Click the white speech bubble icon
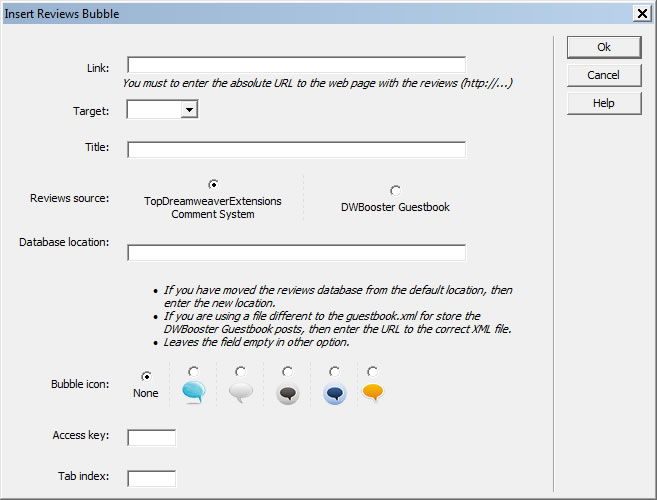Screen dimensions: 657x500 pos(241,393)
